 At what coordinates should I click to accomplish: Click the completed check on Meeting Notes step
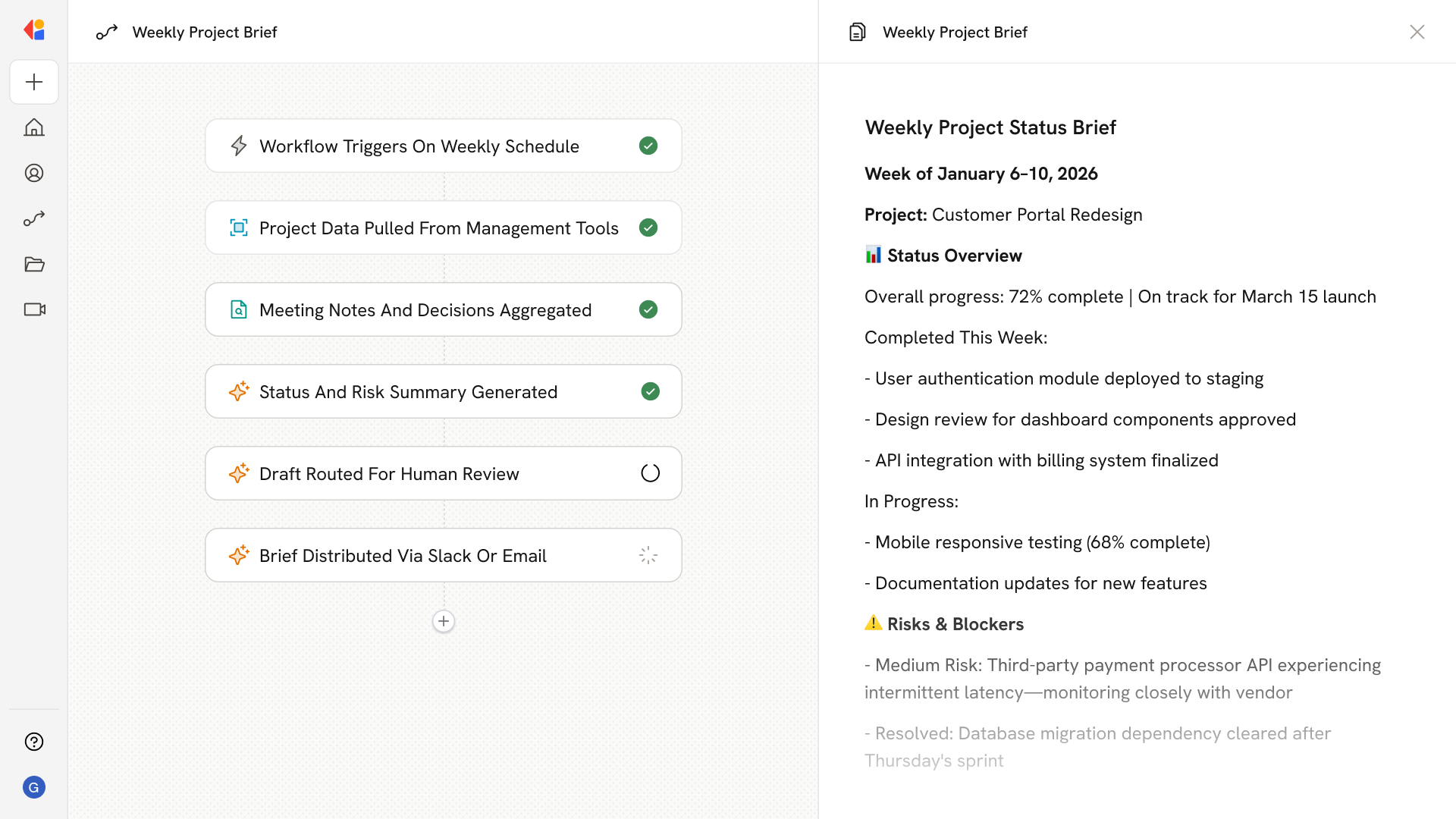[x=648, y=309]
